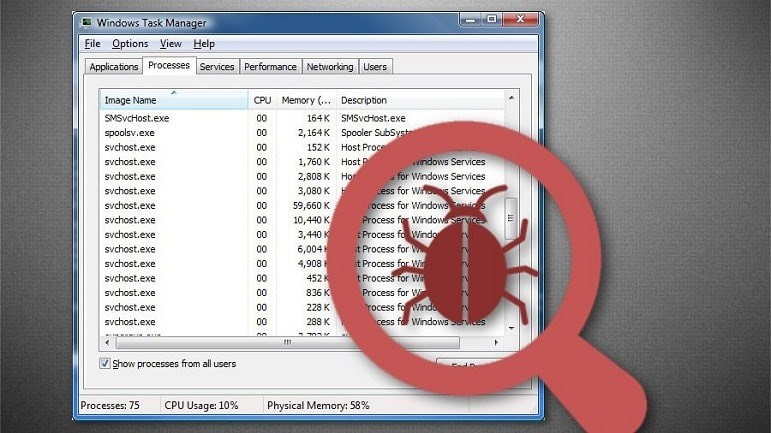Switch to the Users tab
Image resolution: width=771 pixels, height=433 pixels.
pyautogui.click(x=375, y=67)
